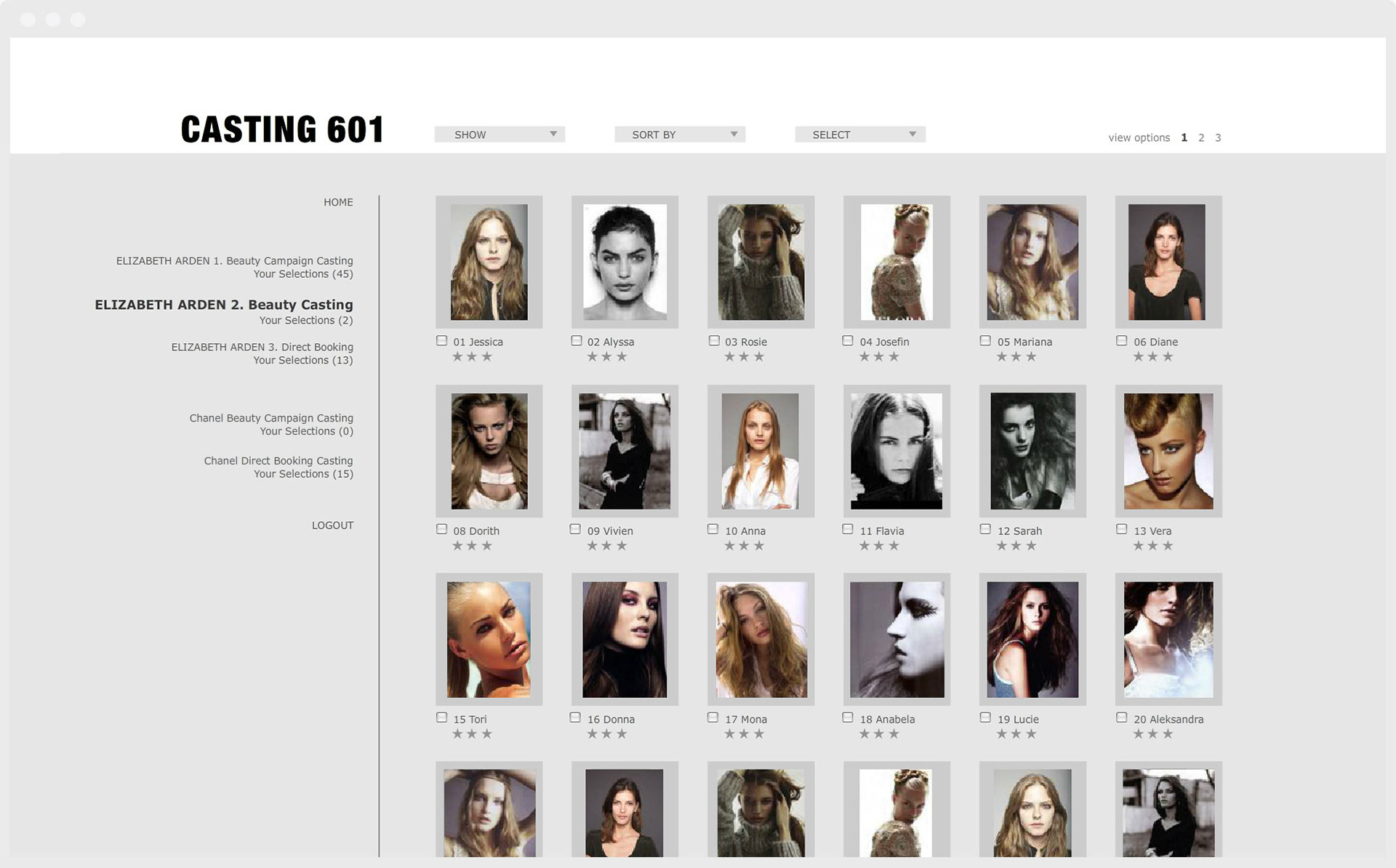Image resolution: width=1396 pixels, height=868 pixels.
Task: Click the LOGOUT link
Action: coord(332,525)
